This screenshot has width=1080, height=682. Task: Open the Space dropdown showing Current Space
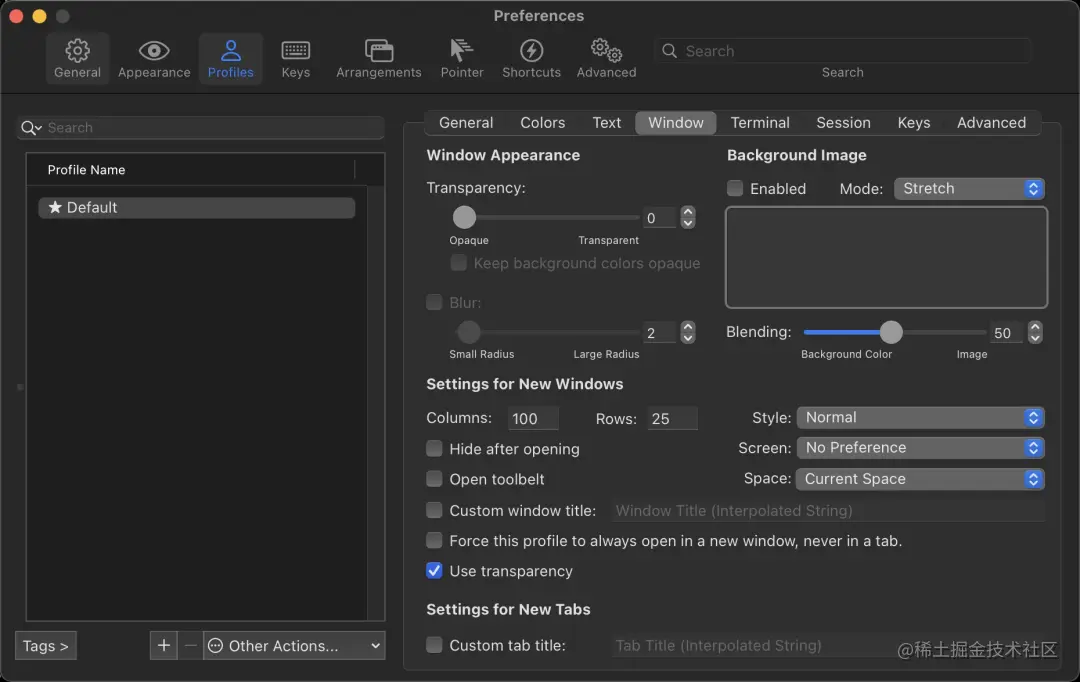[920, 479]
